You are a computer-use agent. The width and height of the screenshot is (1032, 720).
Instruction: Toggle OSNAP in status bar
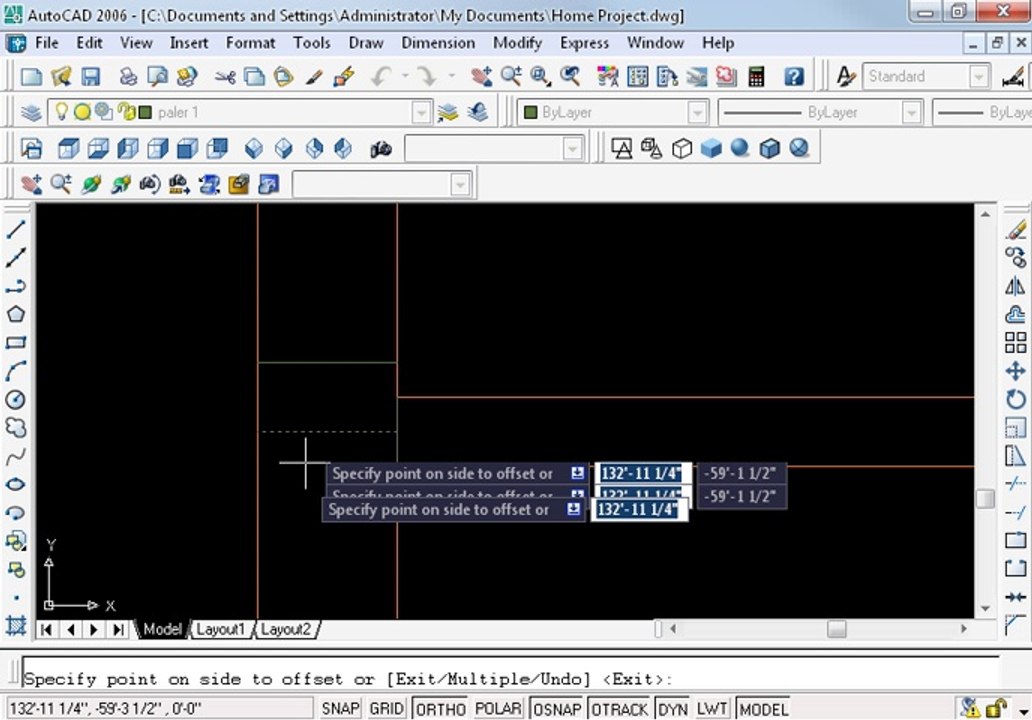coord(557,709)
